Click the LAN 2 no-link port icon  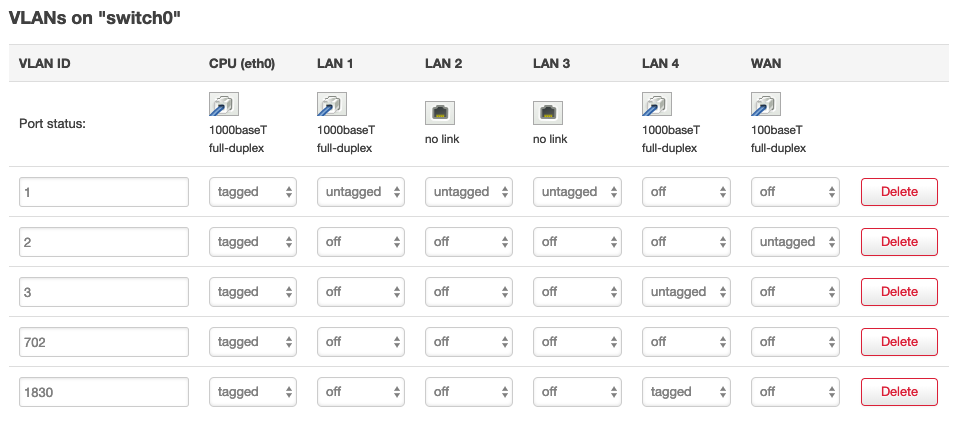tap(440, 112)
